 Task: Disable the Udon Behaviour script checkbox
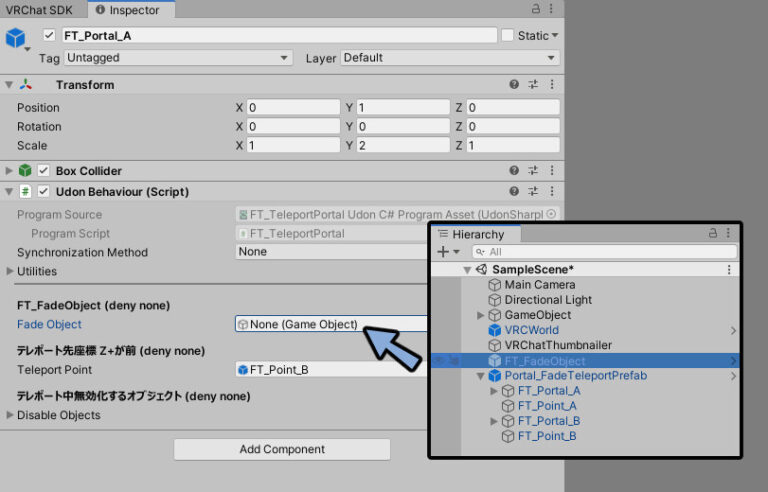point(44,191)
